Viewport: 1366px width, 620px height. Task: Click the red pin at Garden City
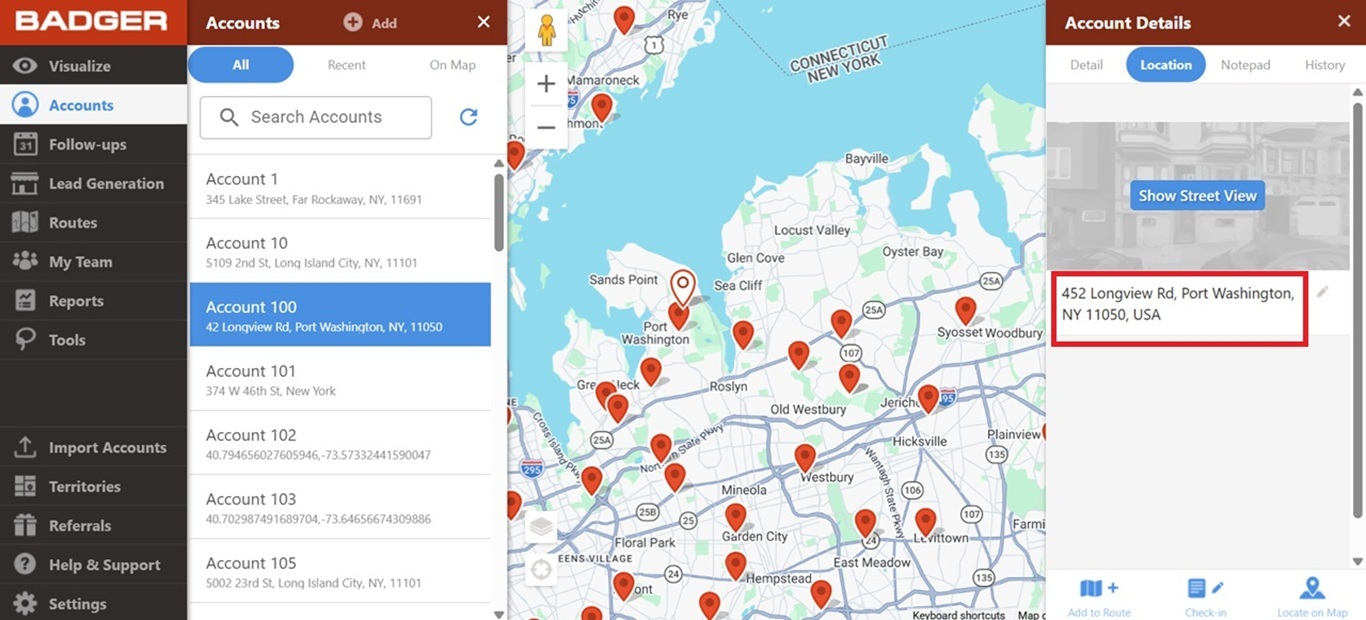click(x=736, y=516)
